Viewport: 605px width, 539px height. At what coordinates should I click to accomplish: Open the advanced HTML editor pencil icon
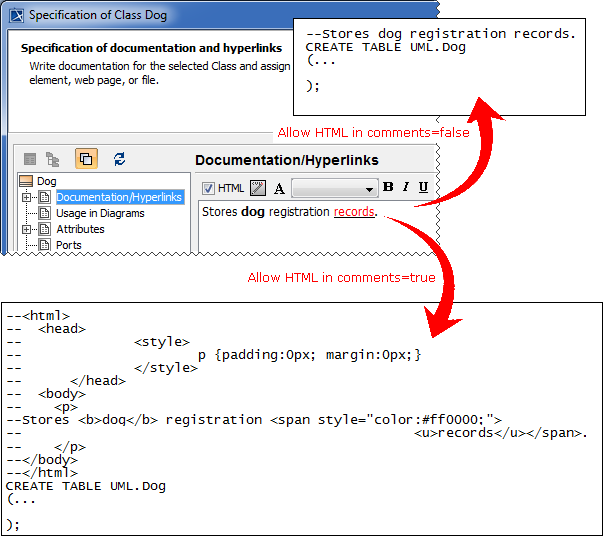pyautogui.click(x=257, y=188)
